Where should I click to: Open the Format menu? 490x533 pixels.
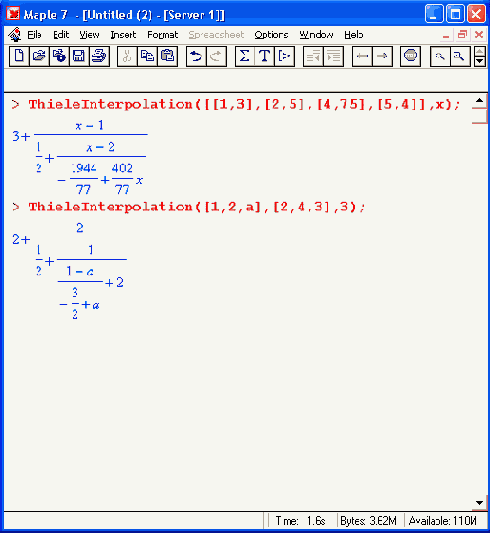coord(162,35)
